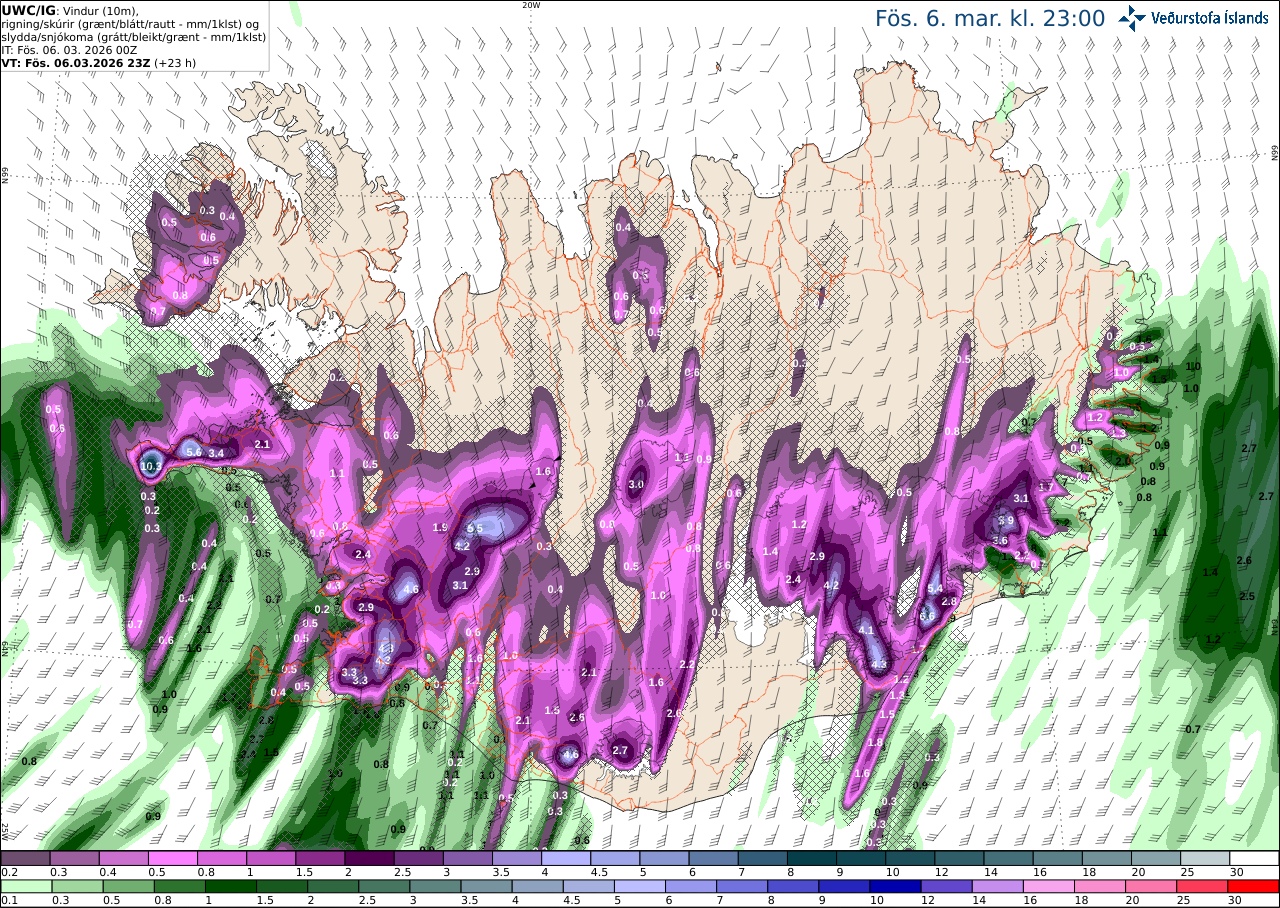Image resolution: width=1280 pixels, height=908 pixels.
Task: Click the 5.5 precipitation value on the map
Action: (475, 528)
